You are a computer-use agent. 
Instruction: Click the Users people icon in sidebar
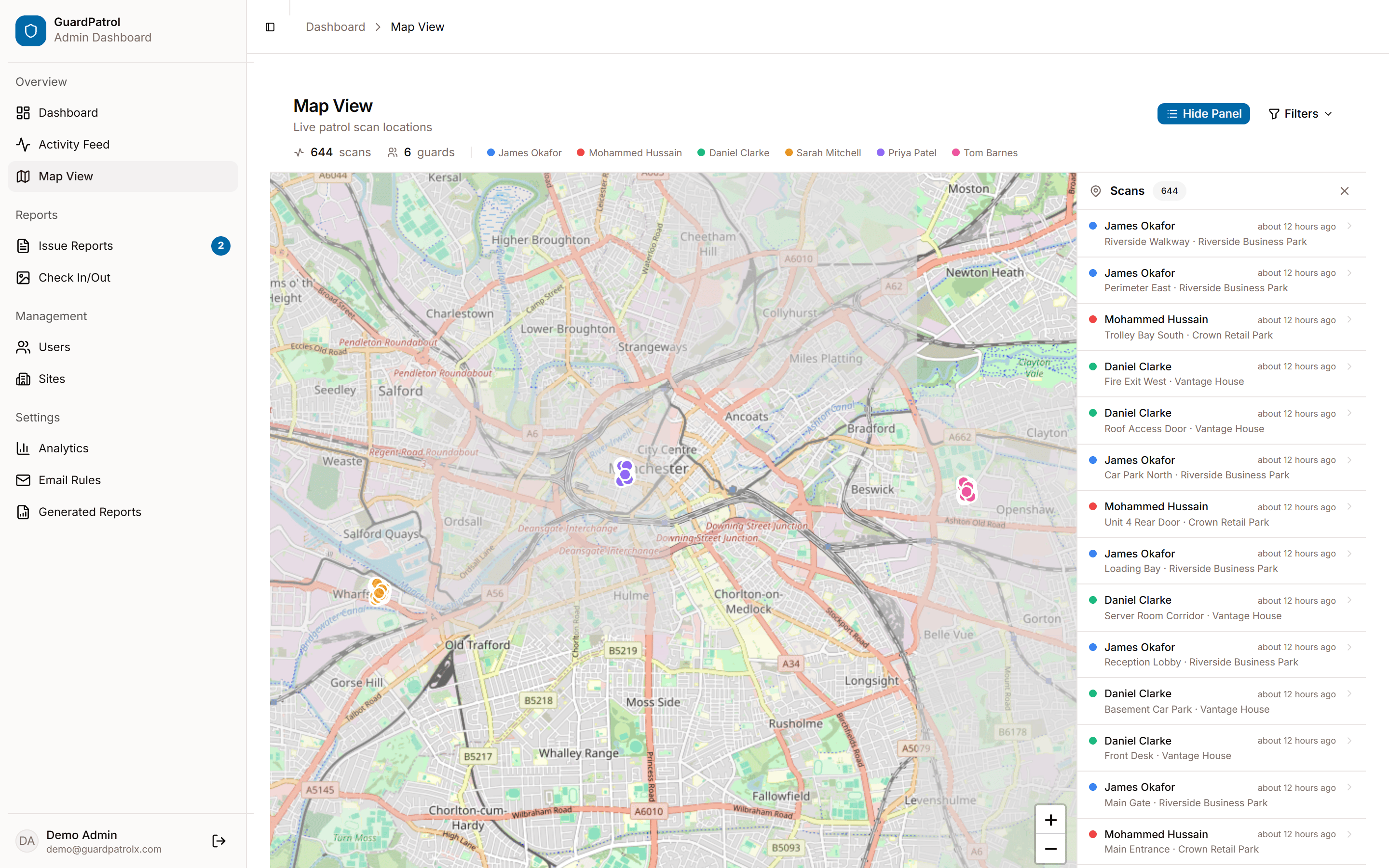click(x=23, y=347)
